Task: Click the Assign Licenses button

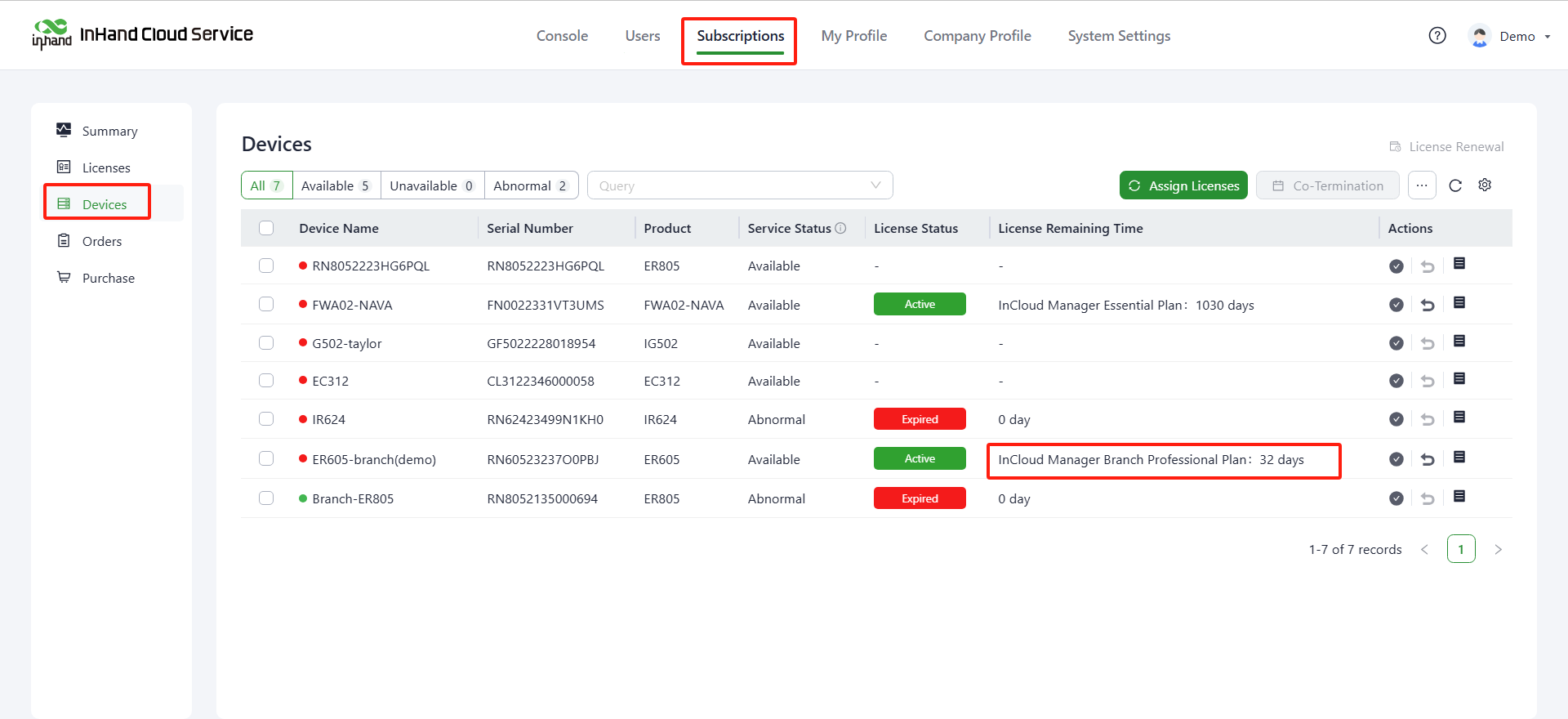Action: coord(1183,185)
